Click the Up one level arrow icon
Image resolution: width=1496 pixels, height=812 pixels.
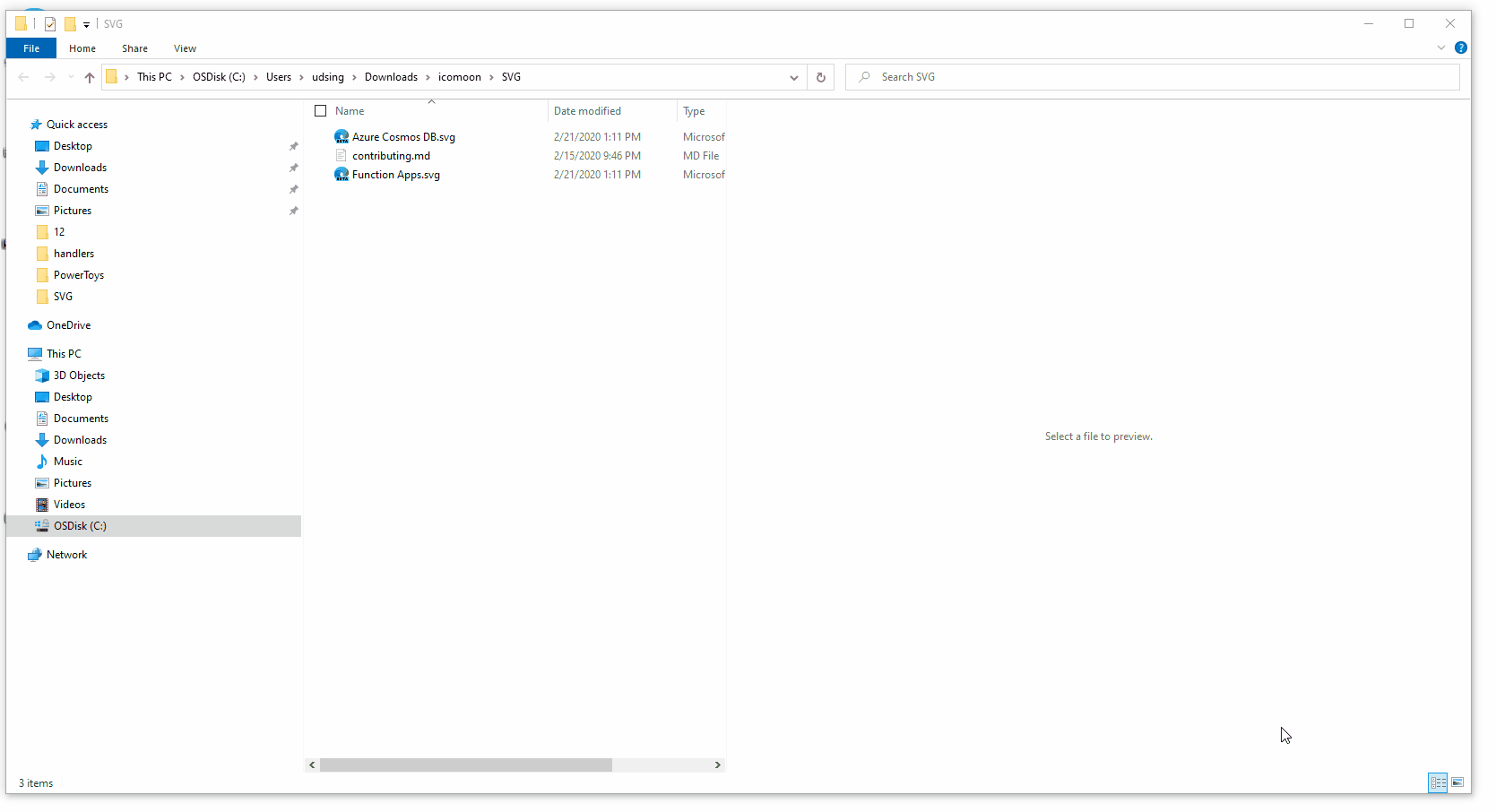tap(90, 77)
